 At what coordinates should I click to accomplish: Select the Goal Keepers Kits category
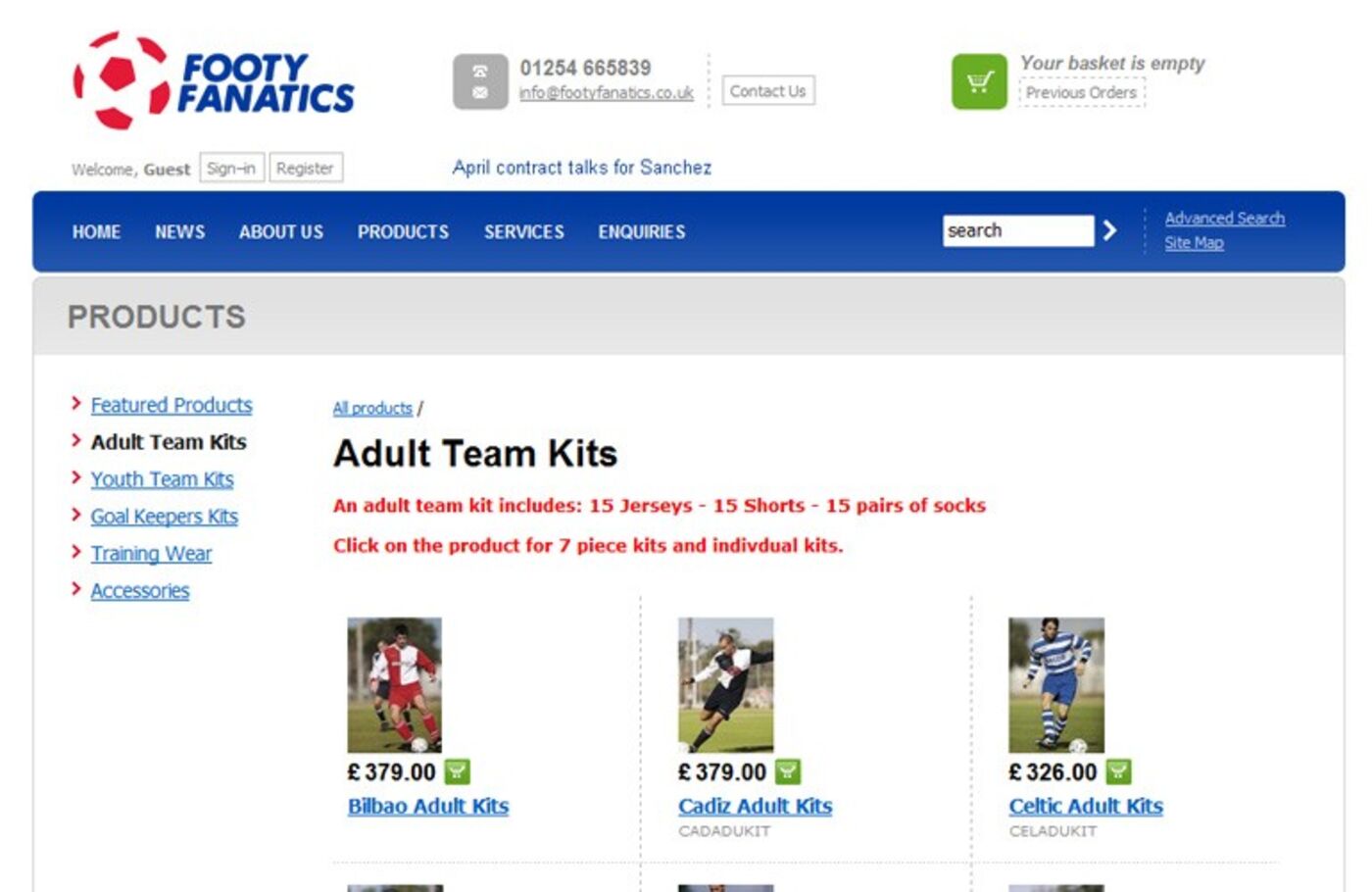164,517
